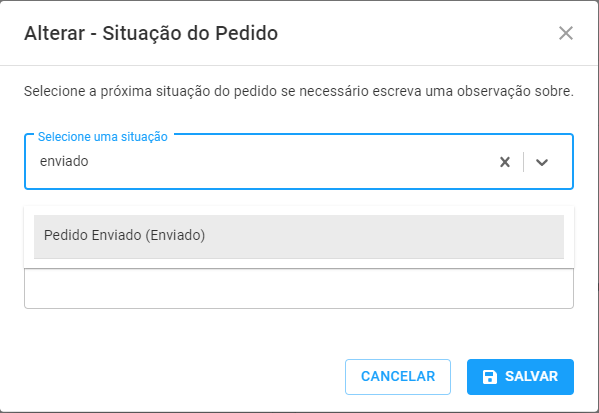This screenshot has width=599, height=413.
Task: Click the instruction text about próxima situação
Action: 299,91
